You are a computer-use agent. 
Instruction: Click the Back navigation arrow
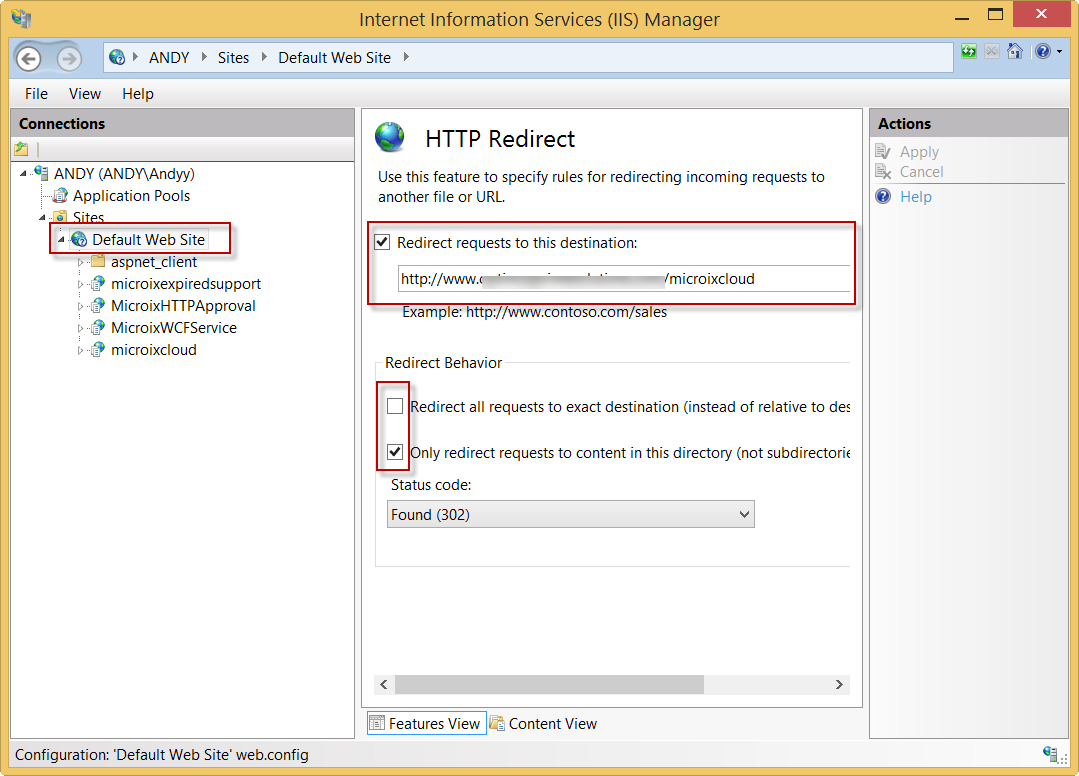30,58
